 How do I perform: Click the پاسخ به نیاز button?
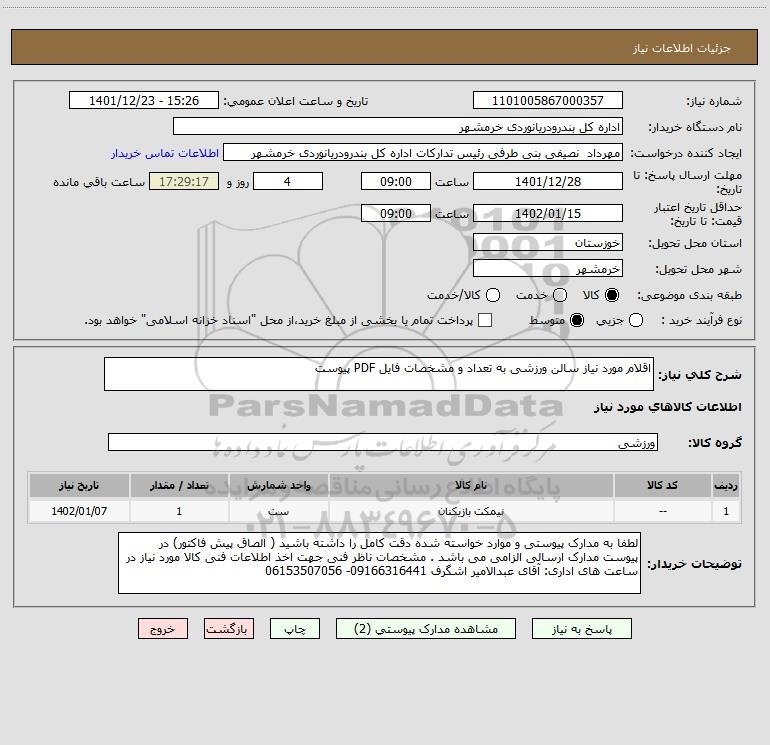pos(581,629)
